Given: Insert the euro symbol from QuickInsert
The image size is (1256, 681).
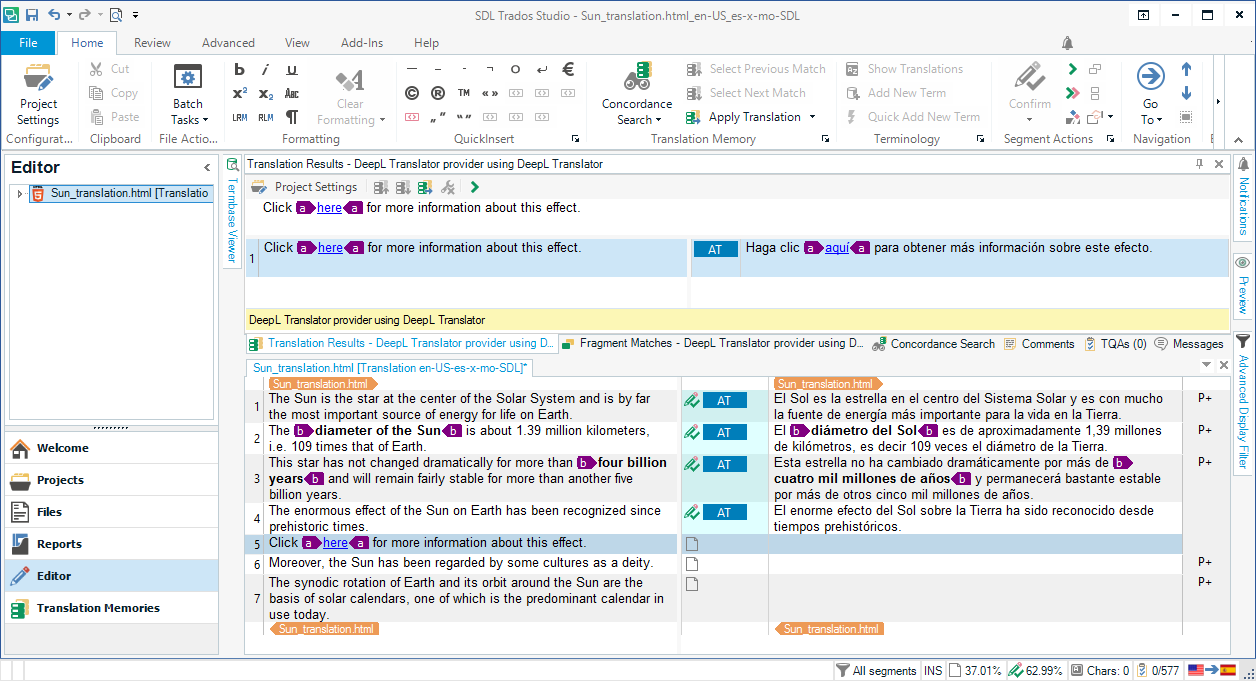Looking at the screenshot, I should pyautogui.click(x=568, y=69).
